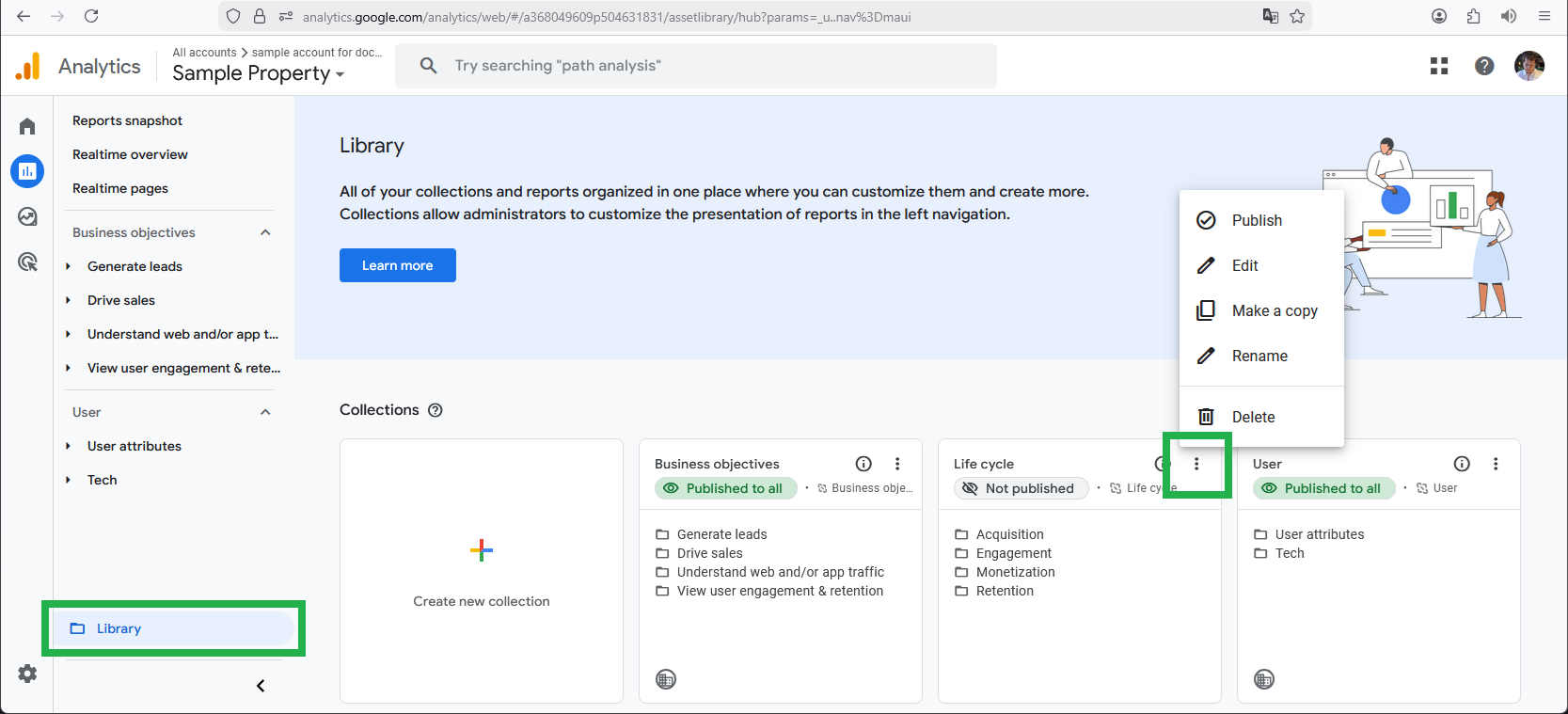Open Google apps grid icon
This screenshot has height=714, width=1568.
1438,66
